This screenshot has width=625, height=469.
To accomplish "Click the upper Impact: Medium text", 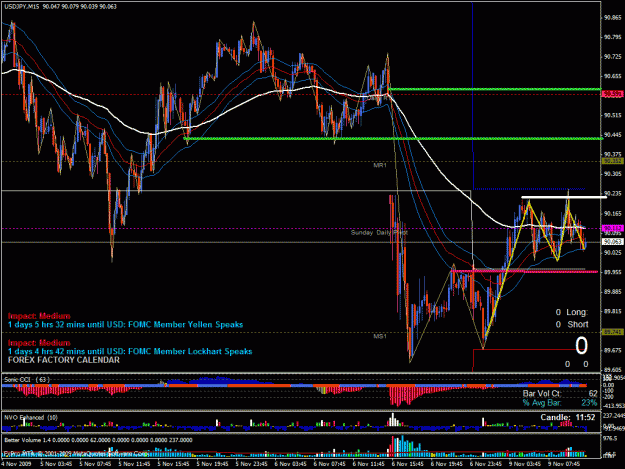I will point(39,316).
